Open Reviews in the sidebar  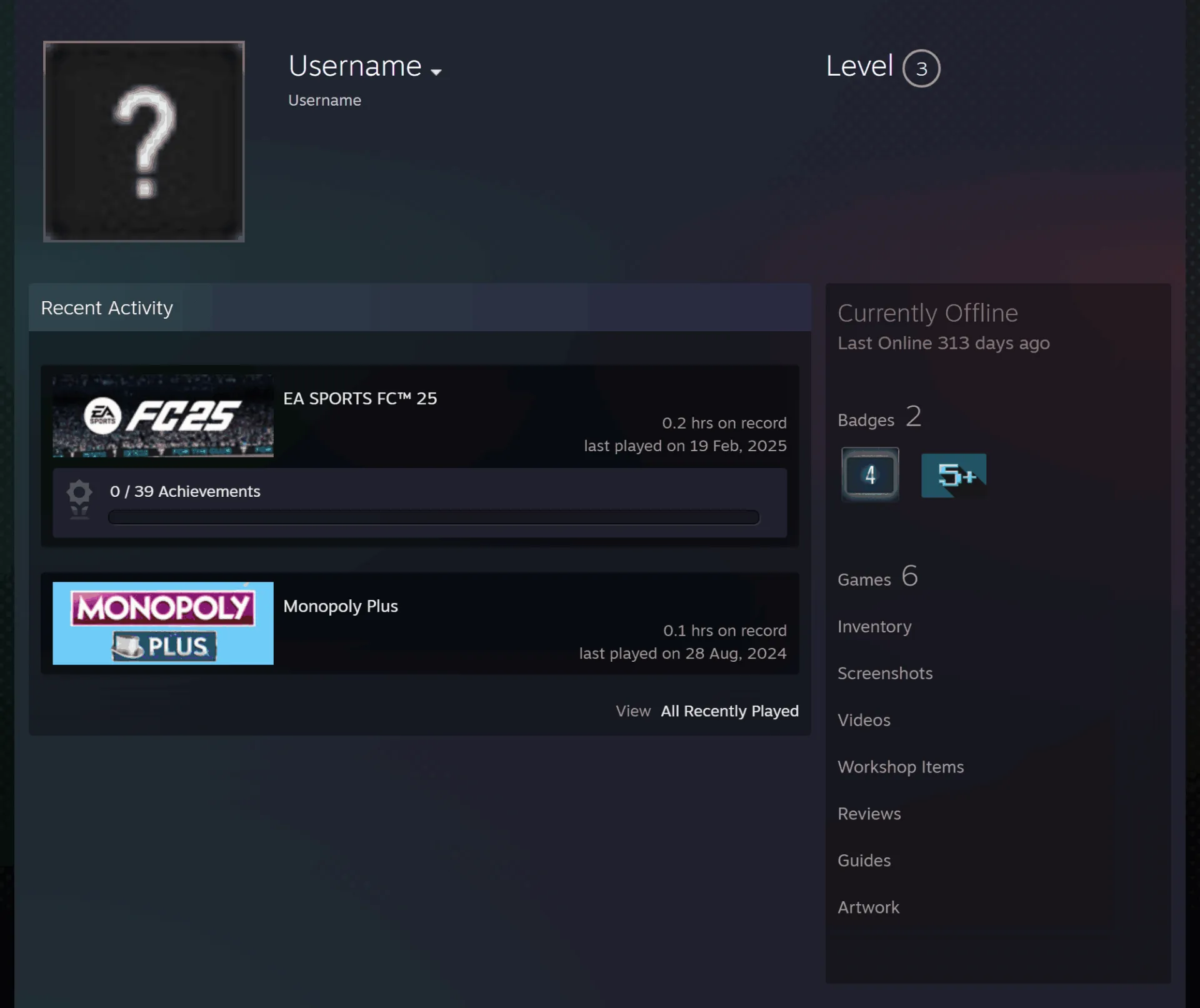[869, 814]
